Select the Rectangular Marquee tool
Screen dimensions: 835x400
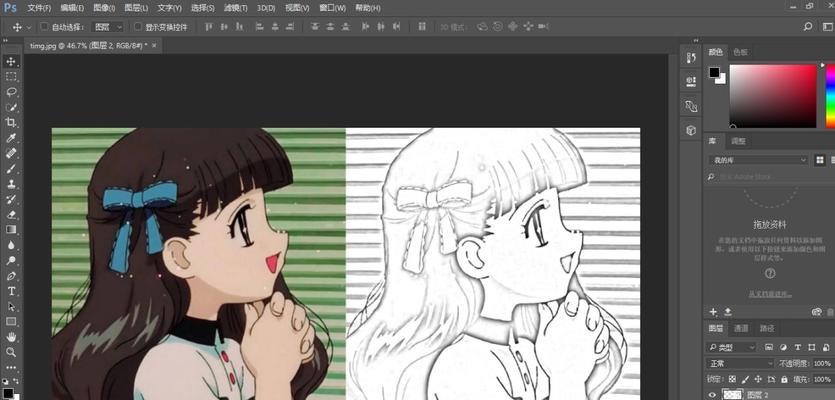pos(11,77)
